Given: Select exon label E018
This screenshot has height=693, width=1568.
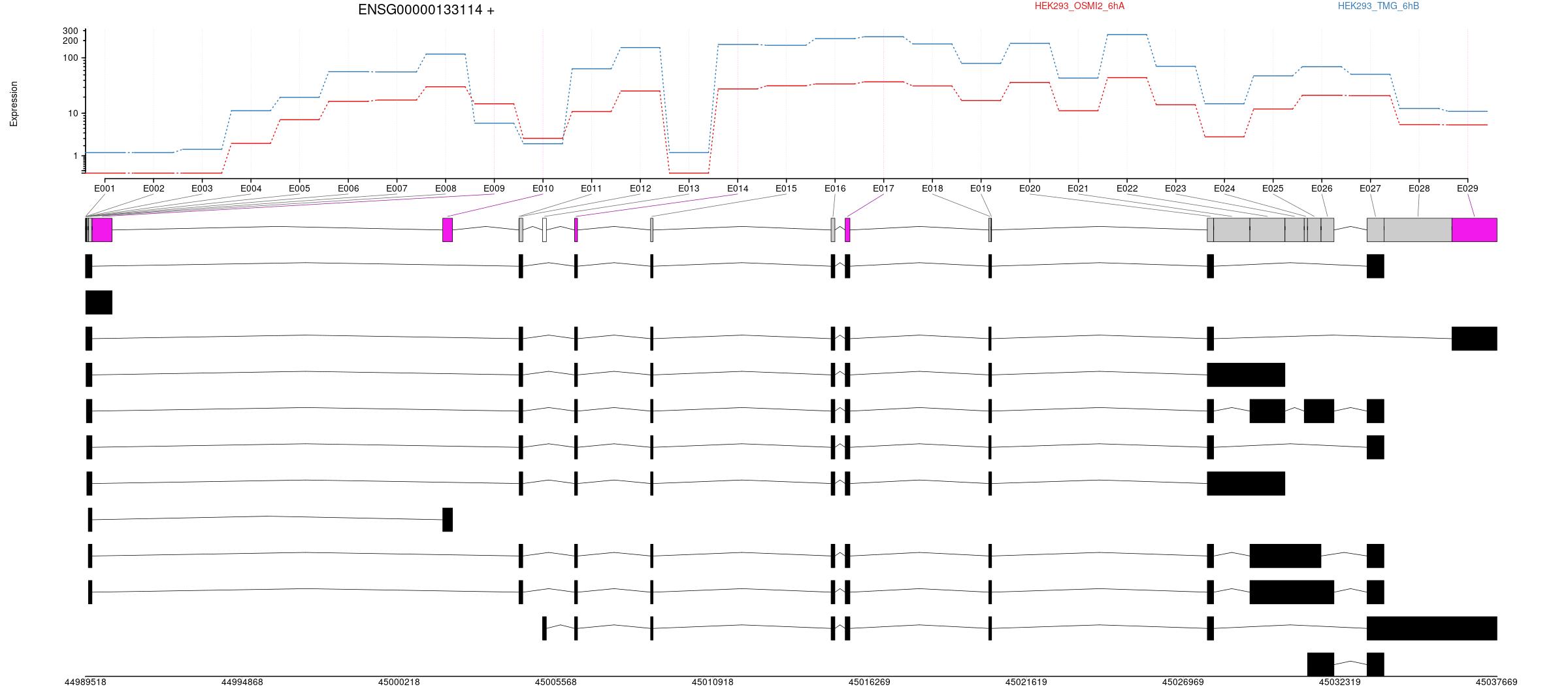Looking at the screenshot, I should click(932, 188).
